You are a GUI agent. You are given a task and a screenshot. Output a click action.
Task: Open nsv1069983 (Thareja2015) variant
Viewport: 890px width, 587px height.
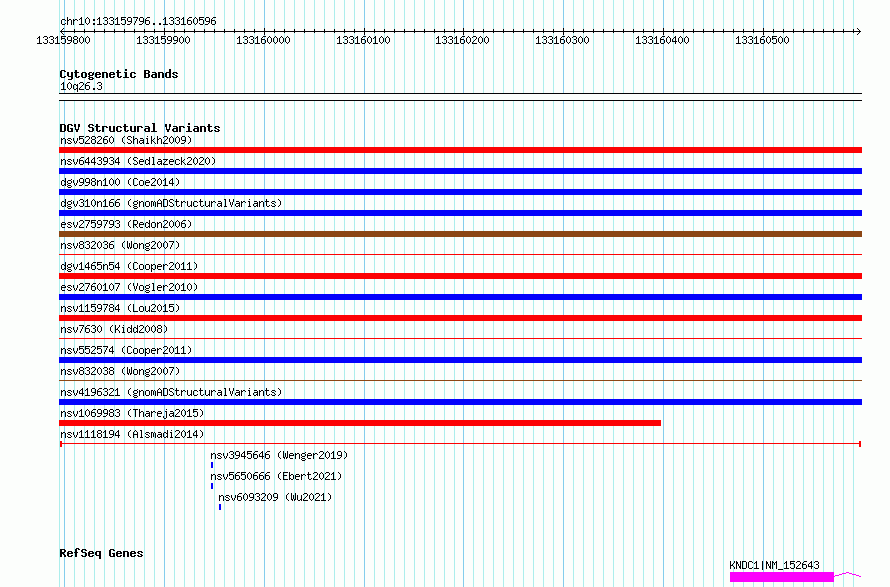coord(132,413)
